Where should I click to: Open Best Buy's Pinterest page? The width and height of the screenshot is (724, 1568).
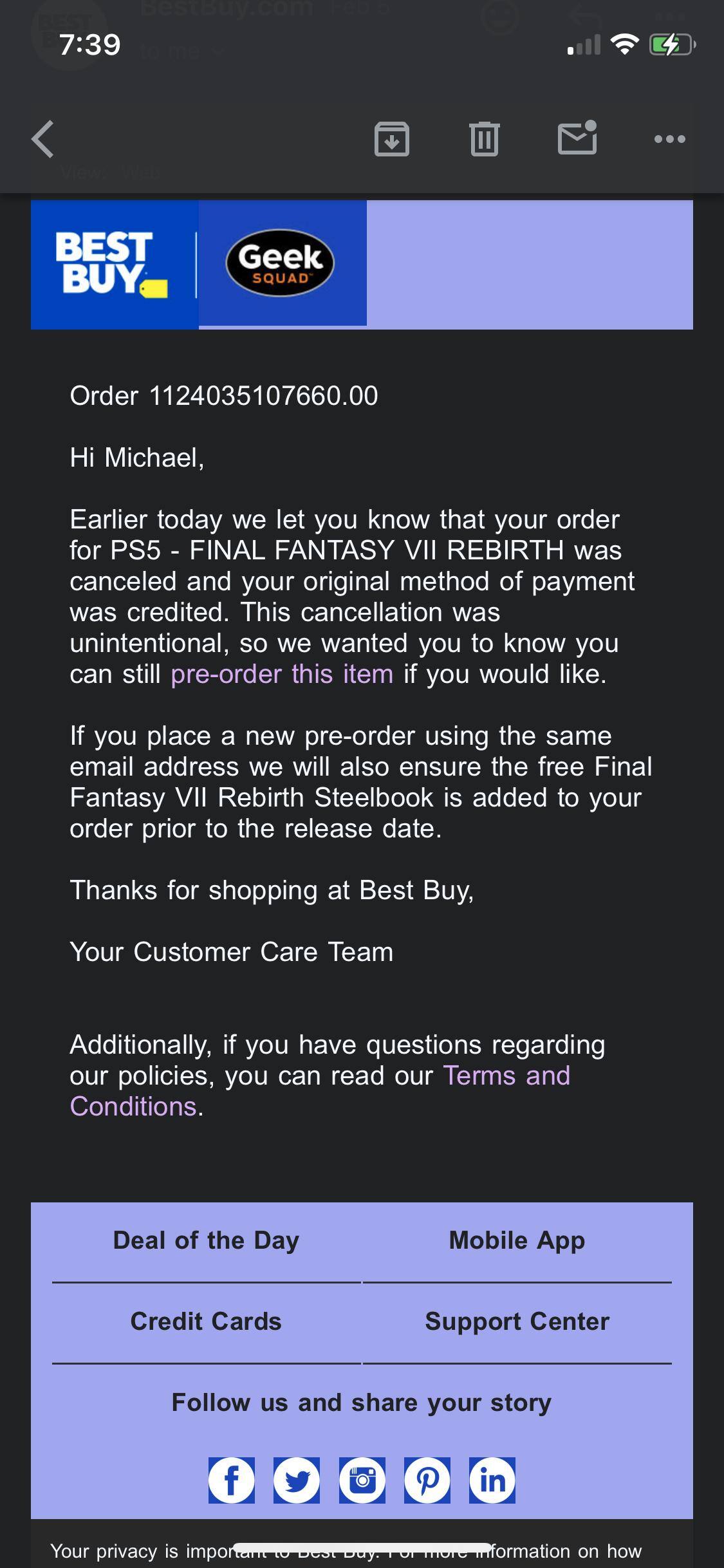[427, 1480]
